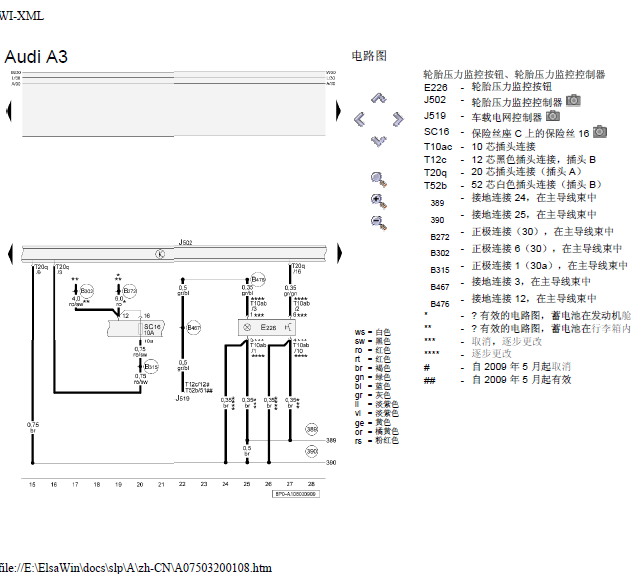631x574 pixels.
Task: Zoom in with the plus magnifier
Action: click(378, 201)
